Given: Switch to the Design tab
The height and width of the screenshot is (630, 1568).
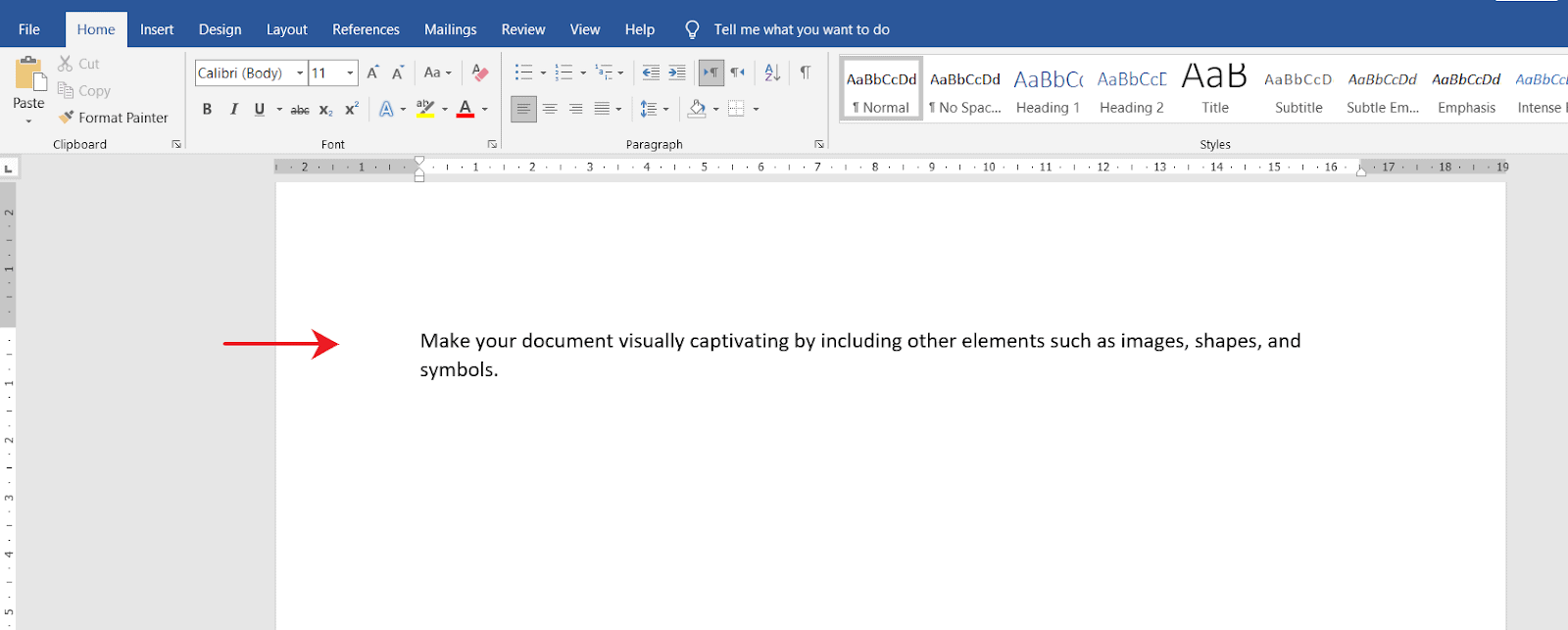Looking at the screenshot, I should point(220,29).
